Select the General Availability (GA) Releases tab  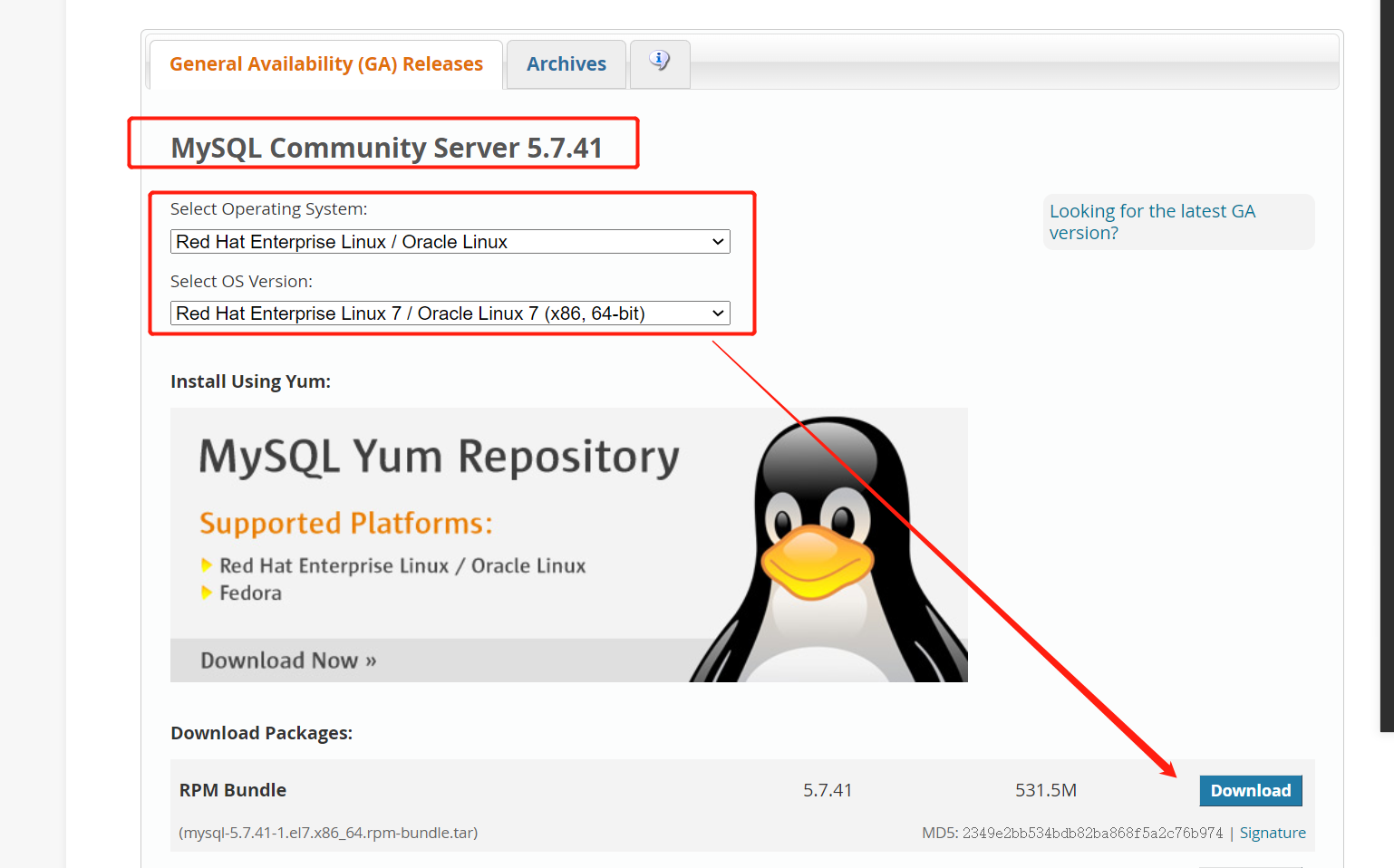(325, 63)
